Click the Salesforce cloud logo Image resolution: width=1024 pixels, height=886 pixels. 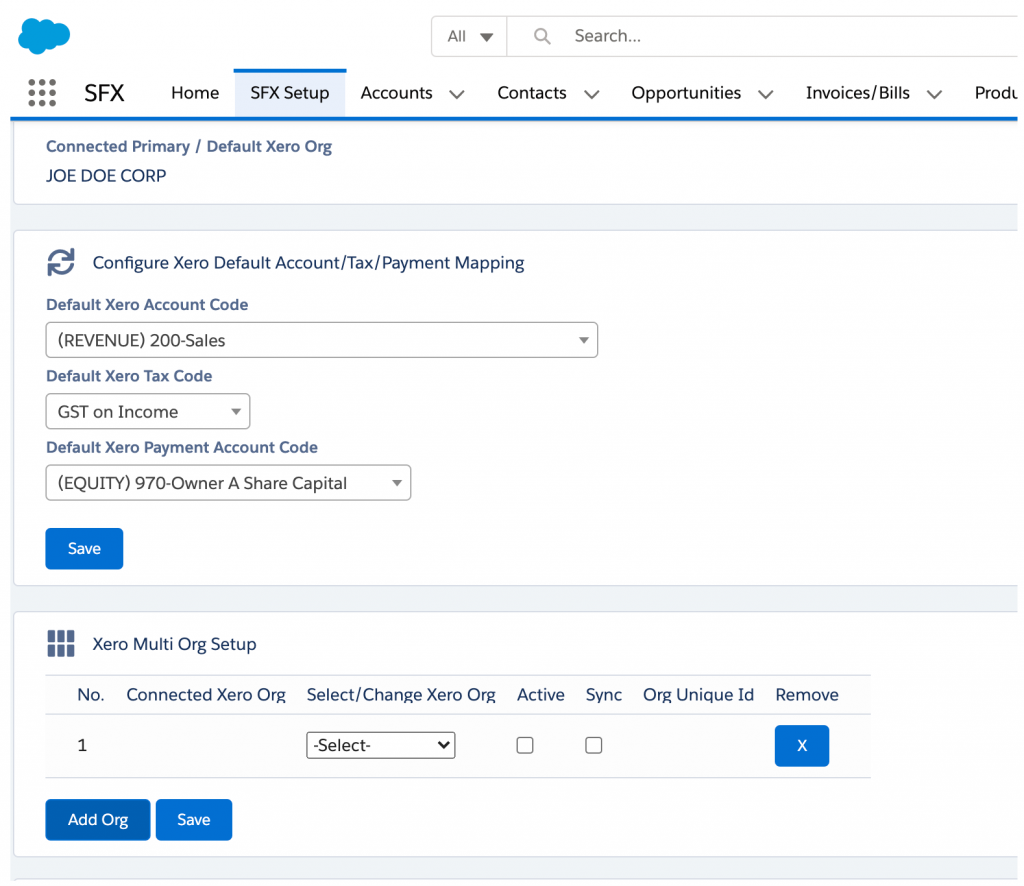pyautogui.click(x=44, y=35)
